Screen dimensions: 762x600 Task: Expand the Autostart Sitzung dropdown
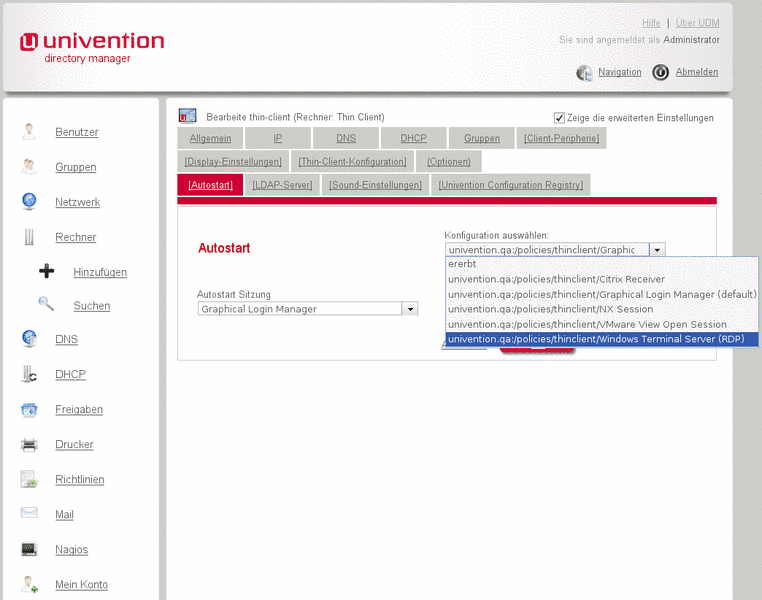pyautogui.click(x=409, y=309)
